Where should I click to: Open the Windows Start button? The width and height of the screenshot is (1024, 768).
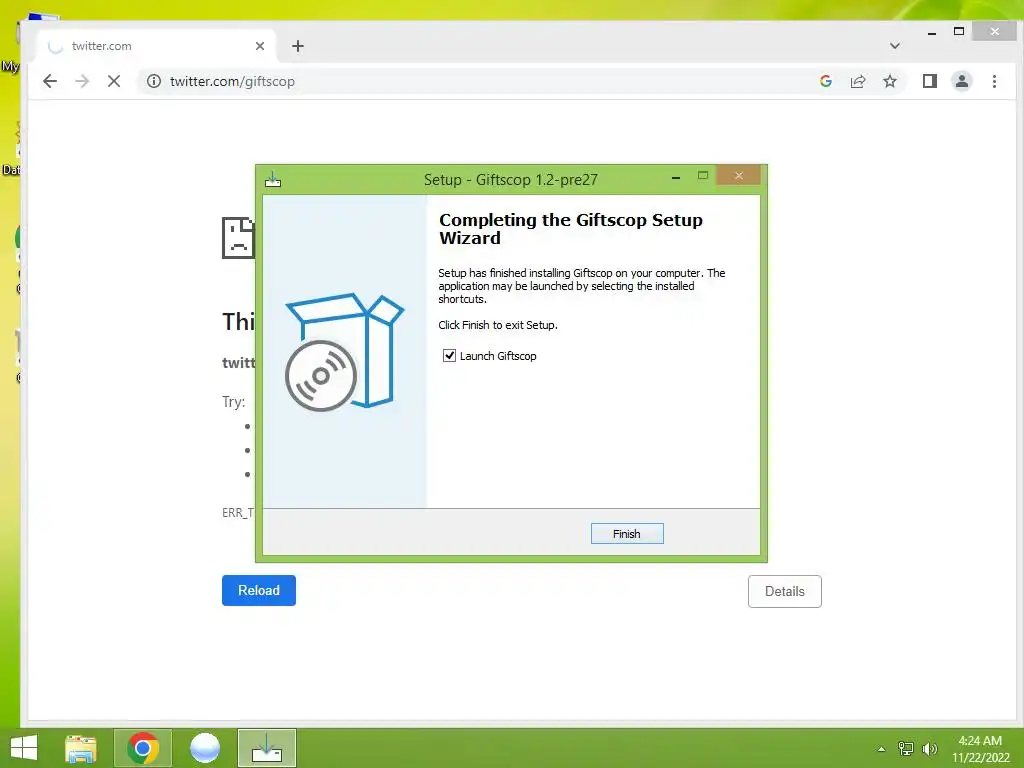coord(24,748)
